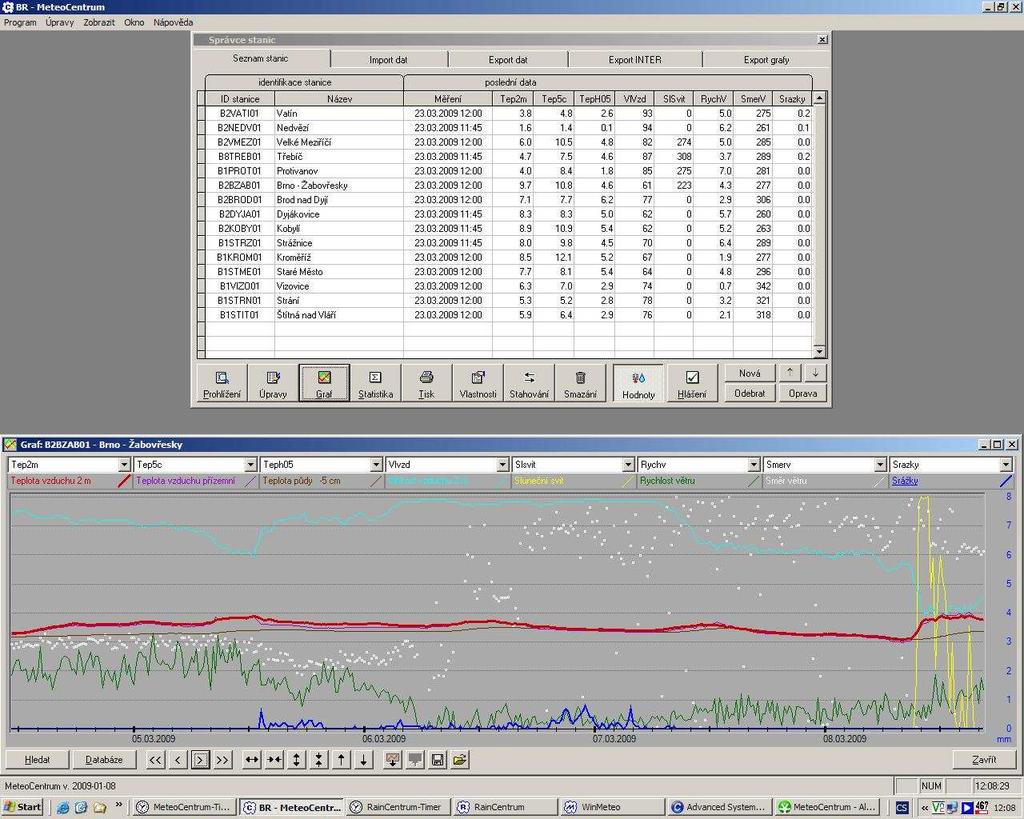The image size is (1024, 819).
Task: Save graph with the floppy disk icon
Action: point(438,760)
